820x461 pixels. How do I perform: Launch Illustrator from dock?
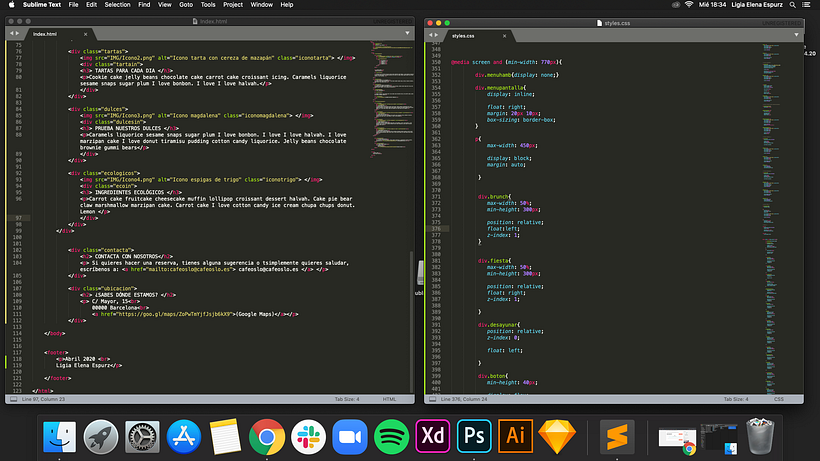pos(516,436)
